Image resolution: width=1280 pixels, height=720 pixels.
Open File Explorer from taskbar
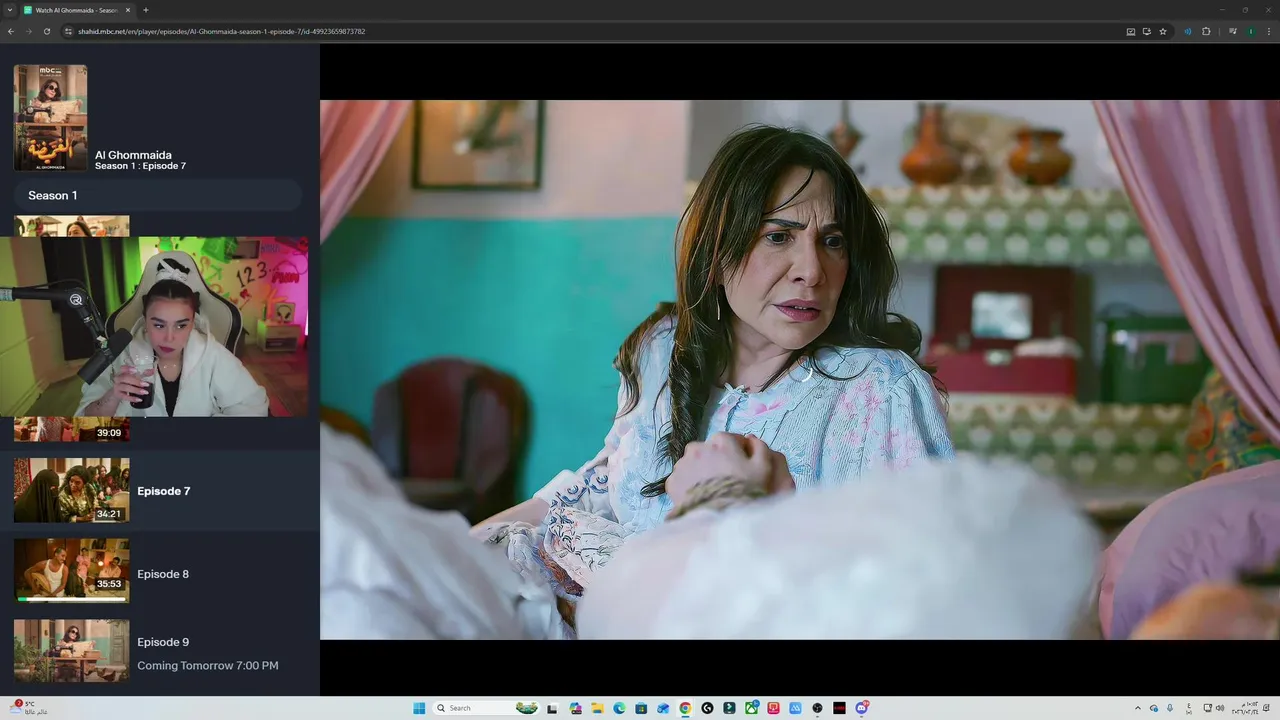tap(598, 708)
